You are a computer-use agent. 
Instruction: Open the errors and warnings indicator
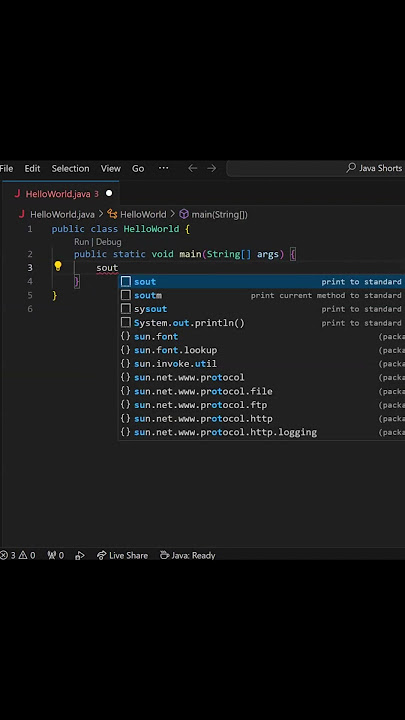point(18,555)
